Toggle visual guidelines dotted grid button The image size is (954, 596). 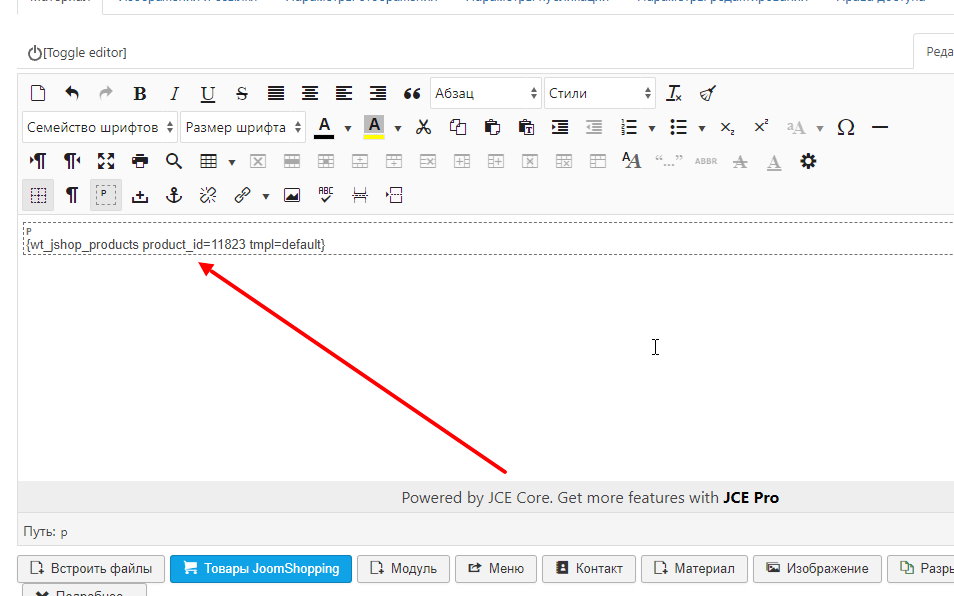(38, 195)
